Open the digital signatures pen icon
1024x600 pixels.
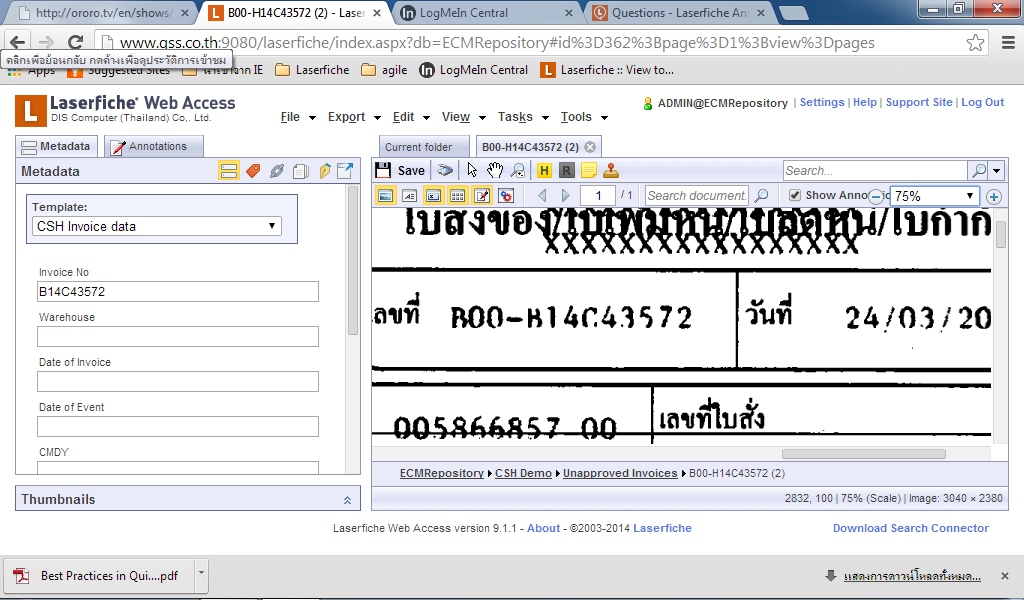(324, 171)
